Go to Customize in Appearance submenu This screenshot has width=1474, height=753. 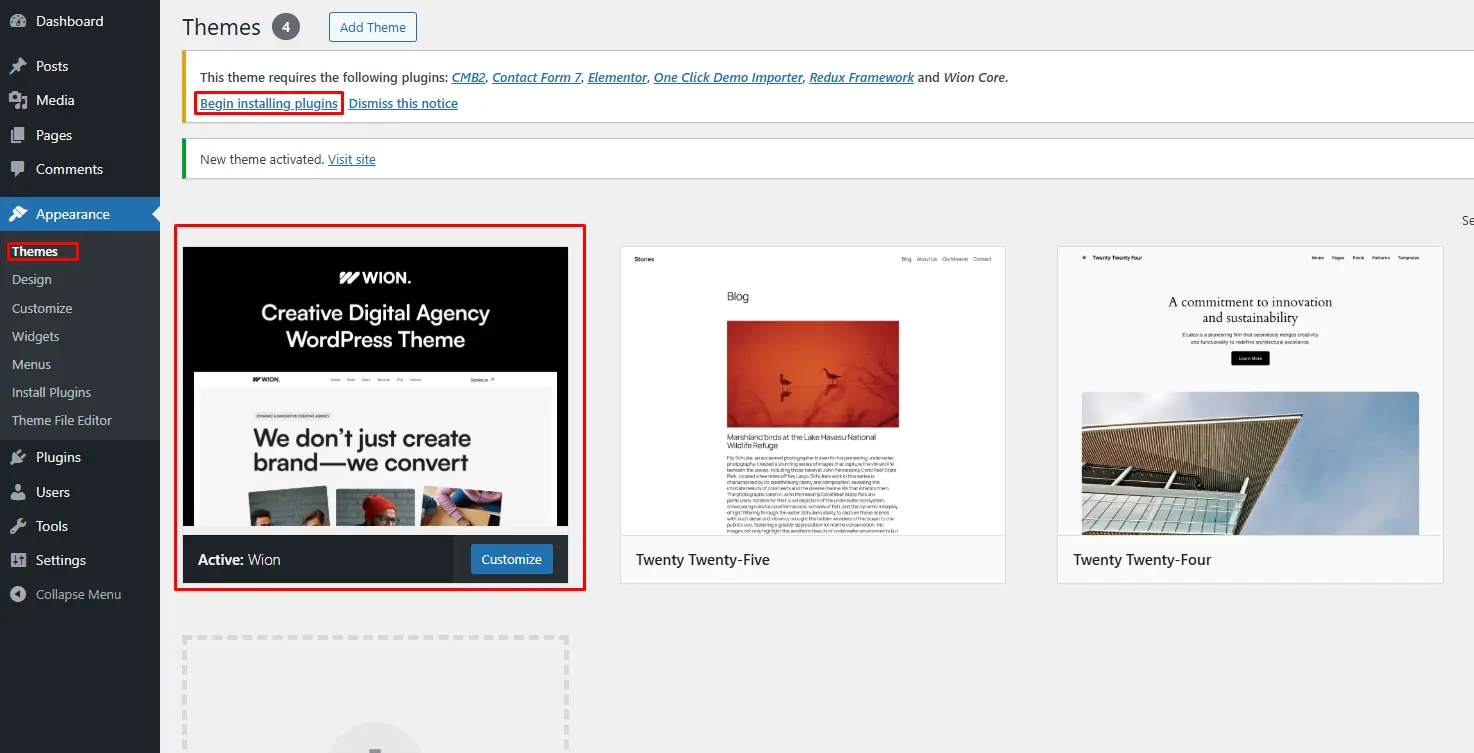tap(42, 308)
